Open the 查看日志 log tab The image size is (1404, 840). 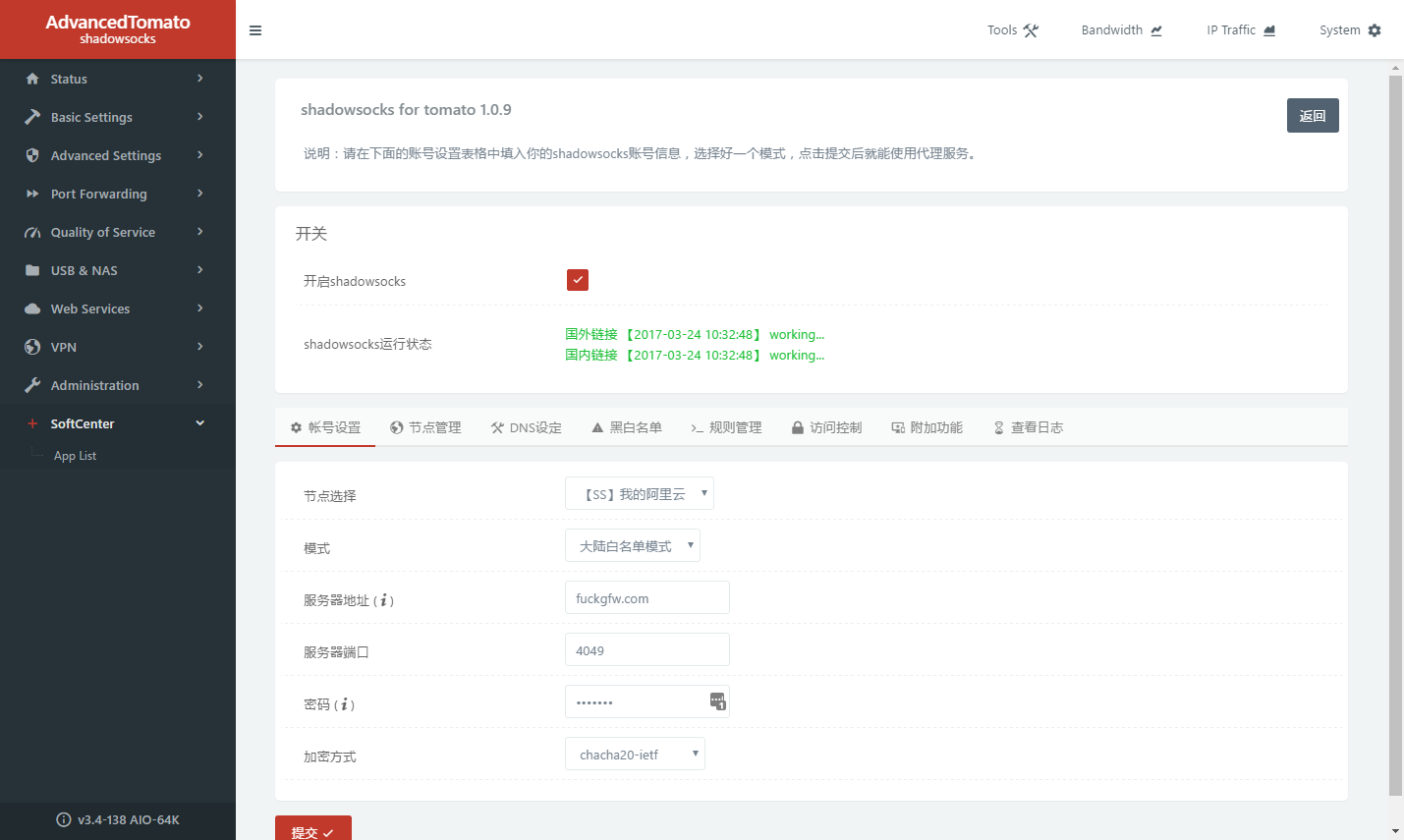[1029, 427]
